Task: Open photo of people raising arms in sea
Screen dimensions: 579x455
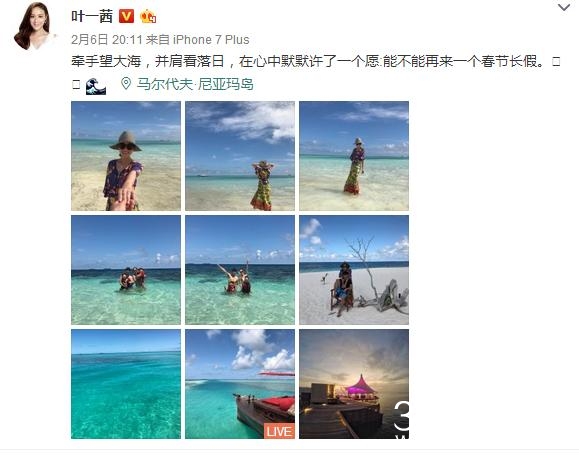Action: (x=240, y=270)
